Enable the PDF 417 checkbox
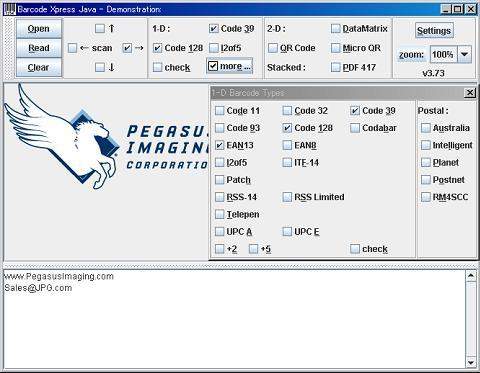The width and height of the screenshot is (480, 373). point(336,67)
